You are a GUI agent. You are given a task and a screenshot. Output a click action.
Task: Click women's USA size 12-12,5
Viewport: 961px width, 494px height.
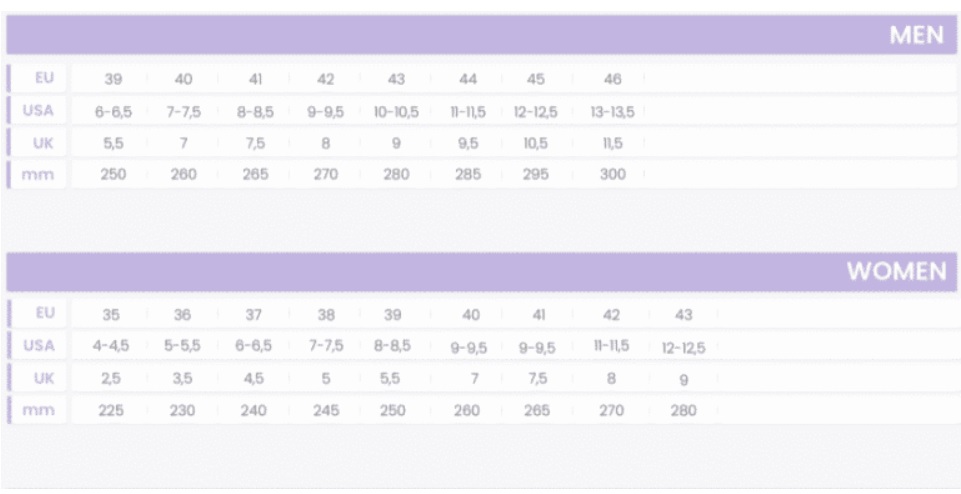tap(683, 348)
